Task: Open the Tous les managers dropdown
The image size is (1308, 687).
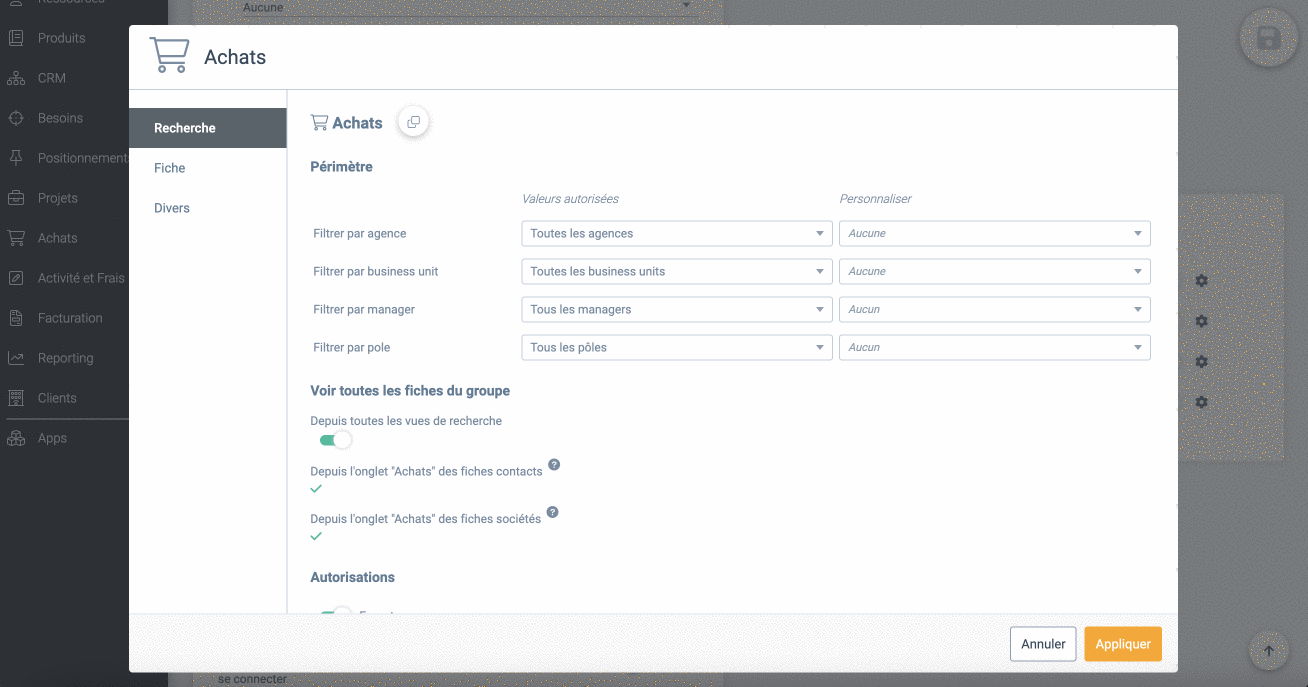Action: click(x=677, y=309)
